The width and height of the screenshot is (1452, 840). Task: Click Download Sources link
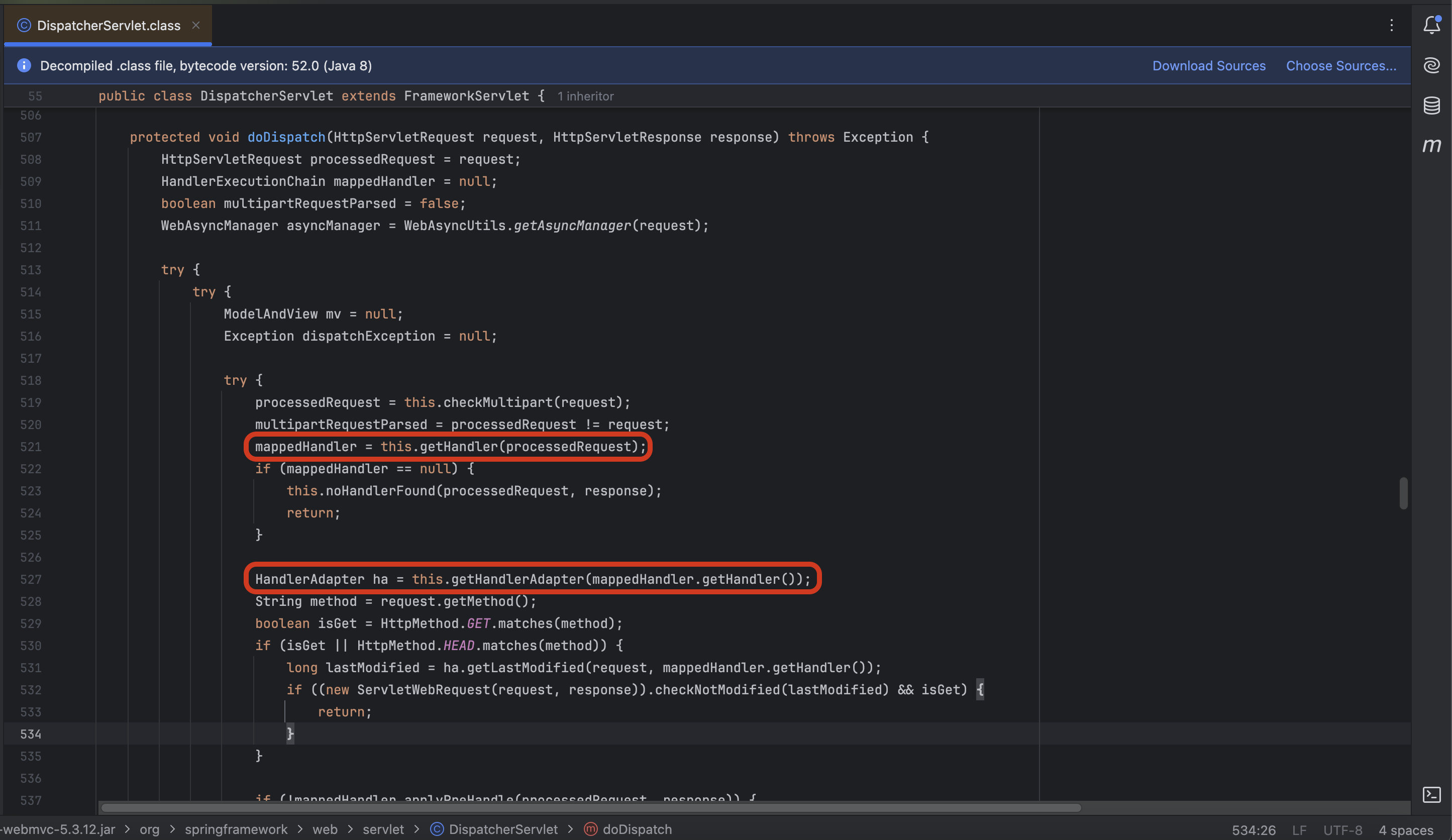click(x=1209, y=66)
